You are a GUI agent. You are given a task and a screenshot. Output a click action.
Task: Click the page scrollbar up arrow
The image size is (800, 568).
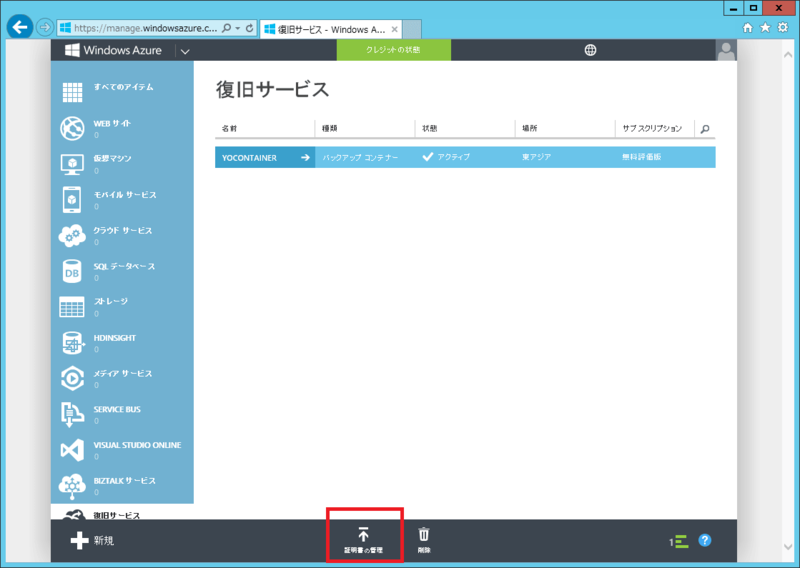pyautogui.click(x=788, y=54)
